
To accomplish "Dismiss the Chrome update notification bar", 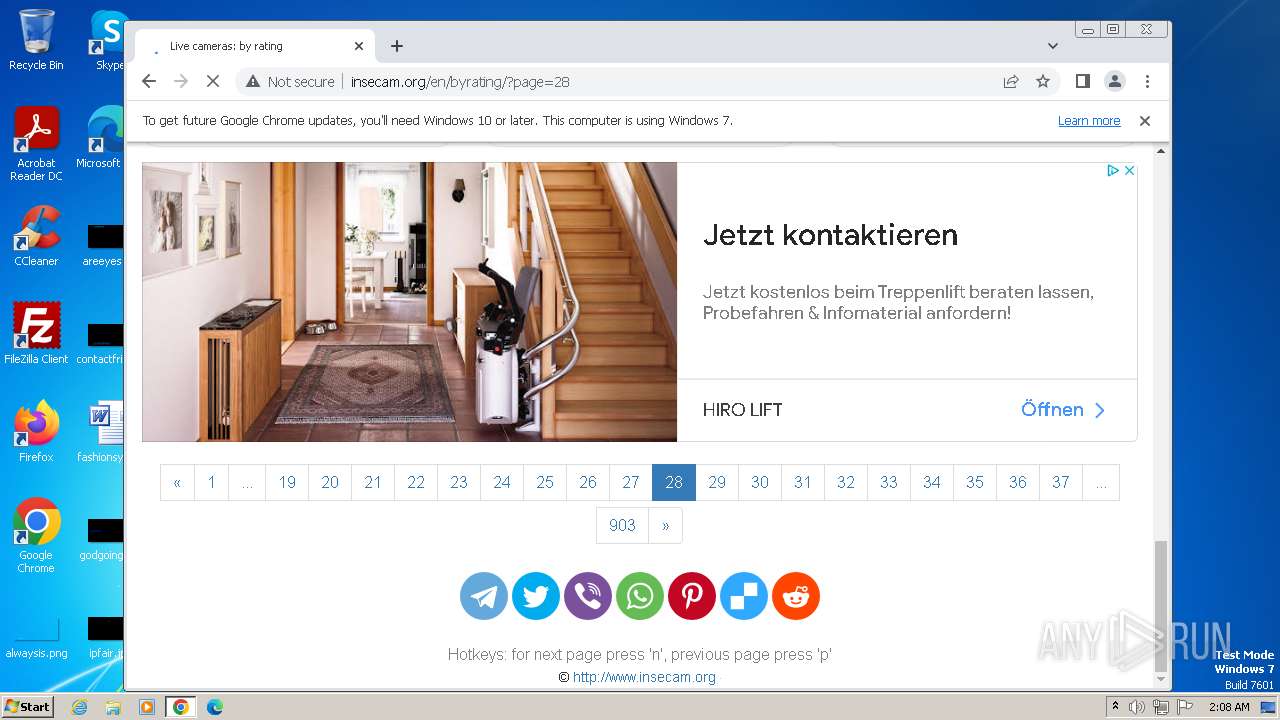I will [x=1145, y=120].
